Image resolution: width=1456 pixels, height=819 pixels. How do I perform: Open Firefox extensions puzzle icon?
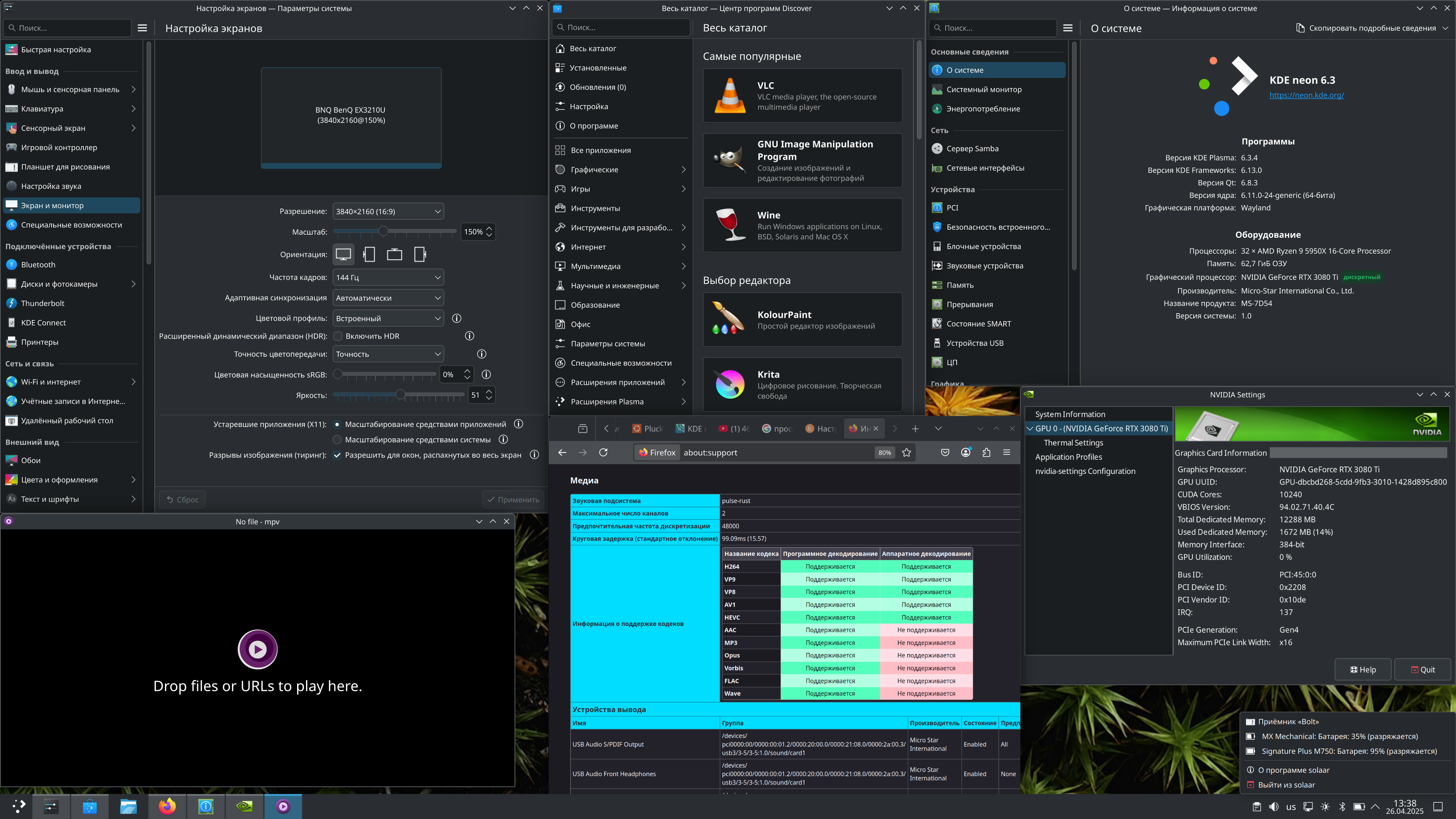(x=986, y=452)
